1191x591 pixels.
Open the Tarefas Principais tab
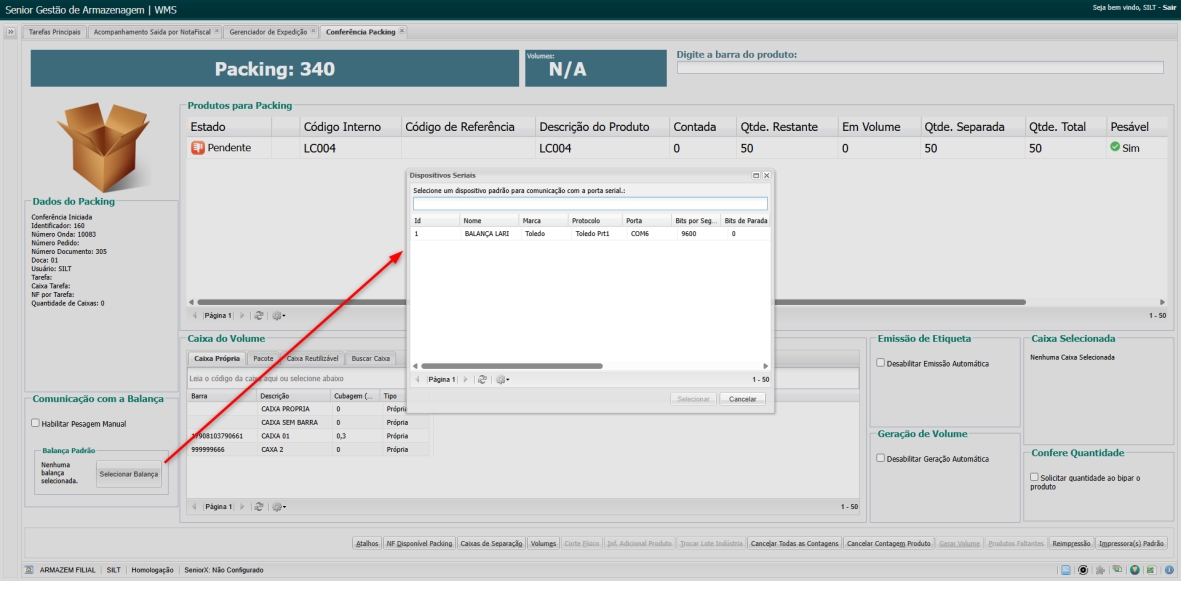[54, 32]
